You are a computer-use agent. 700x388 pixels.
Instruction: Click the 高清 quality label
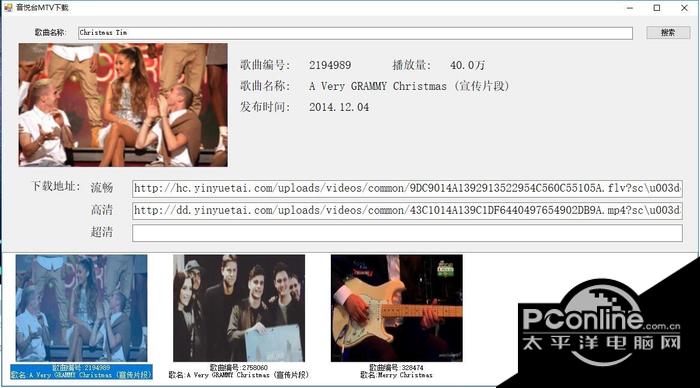102,210
